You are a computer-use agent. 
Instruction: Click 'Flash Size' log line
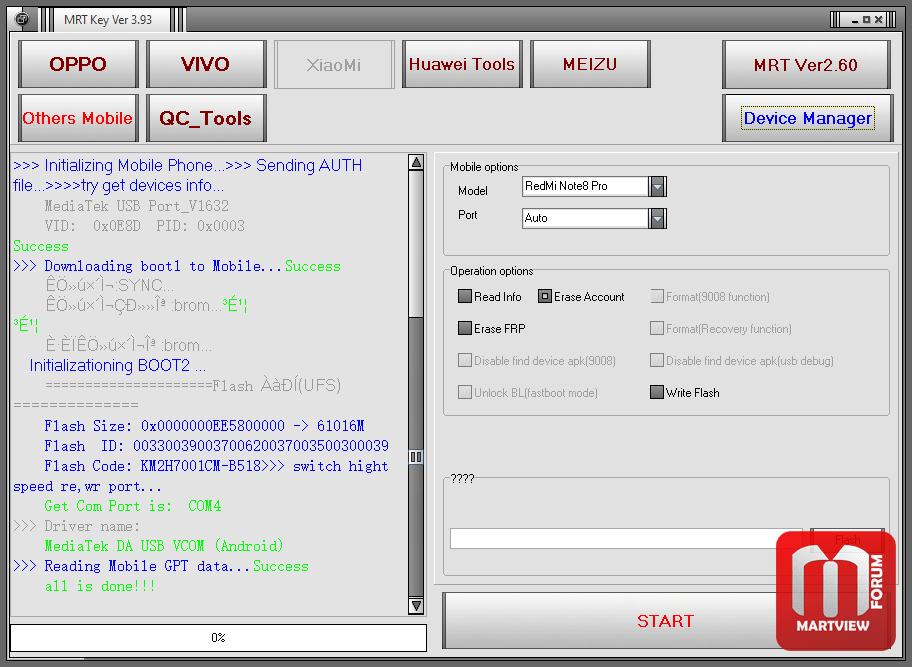coord(204,426)
